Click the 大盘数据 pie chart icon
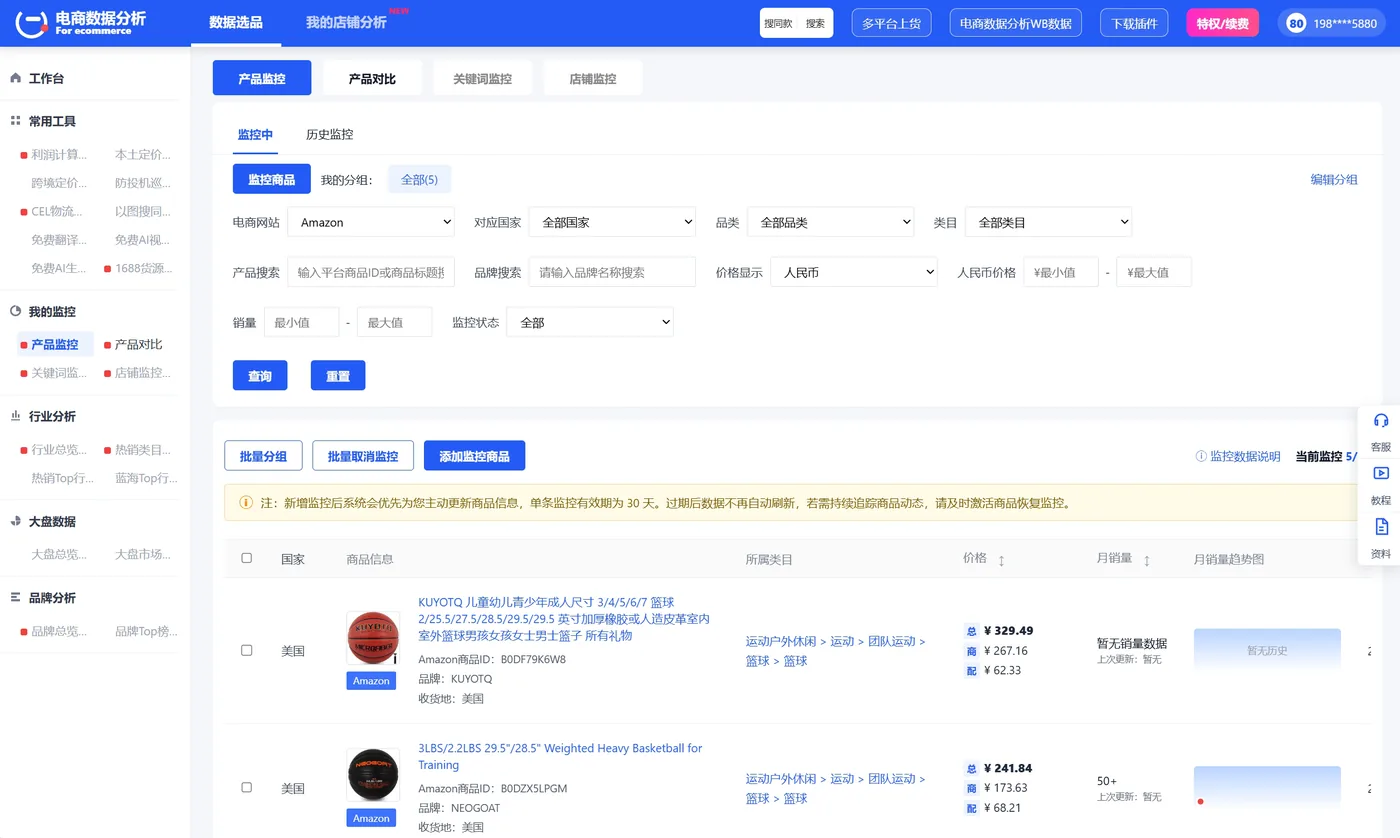Screen dimensions: 1400x838 15,522
